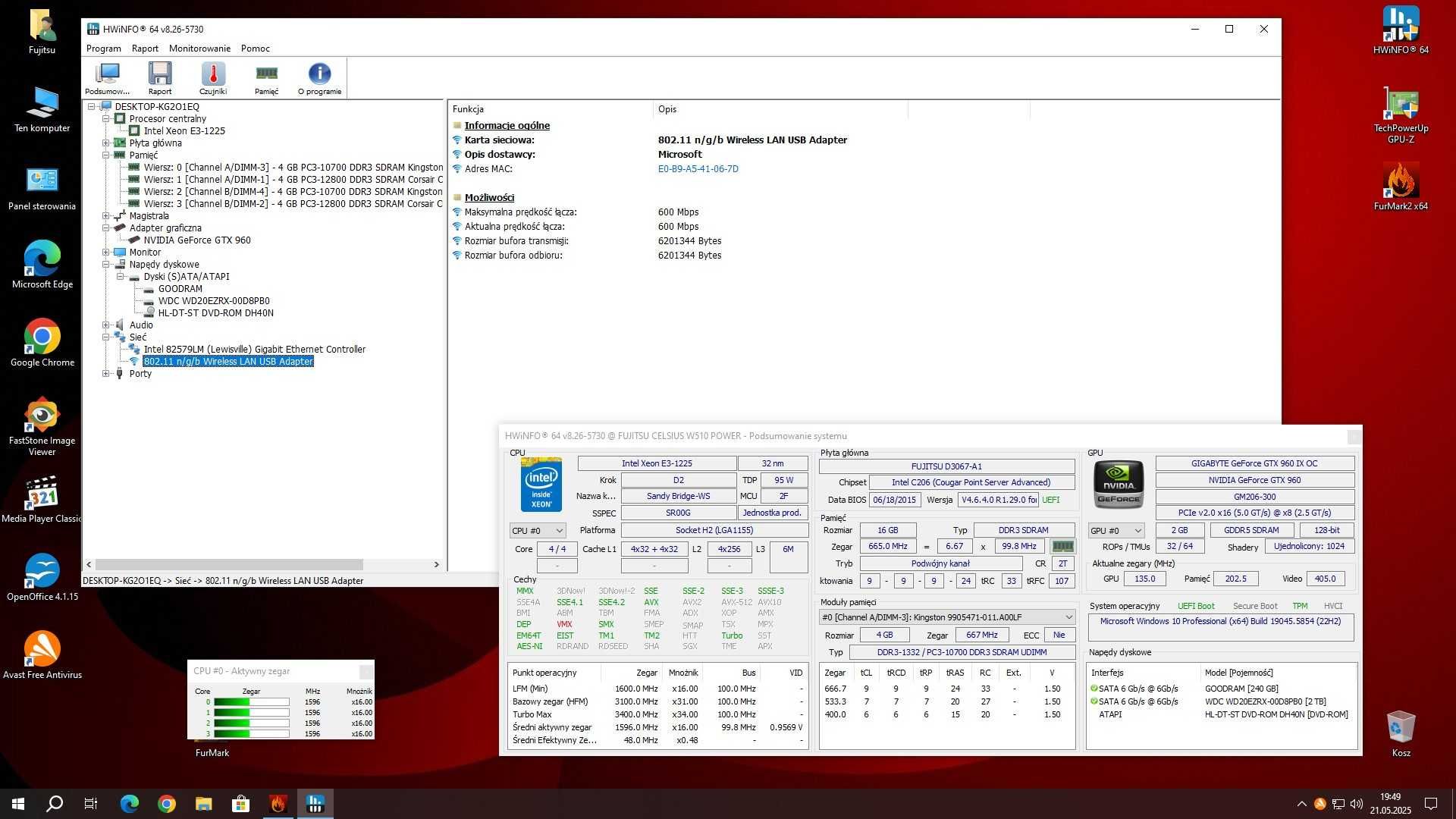Image resolution: width=1456 pixels, height=819 pixels.
Task: Select WDC WD20EZRX-00D8PB0 drive in tree
Action: 214,301
